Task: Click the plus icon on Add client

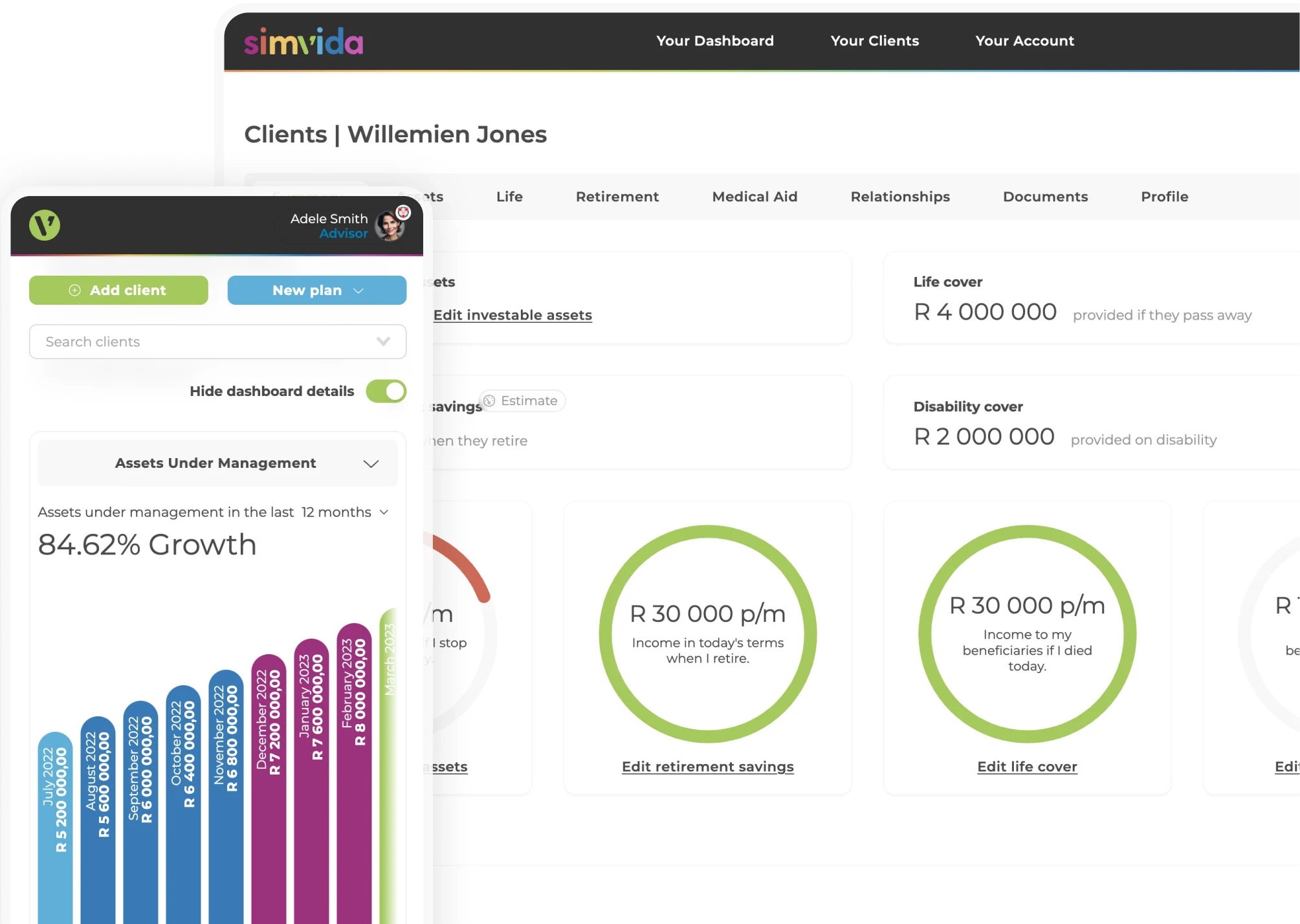Action: click(75, 291)
